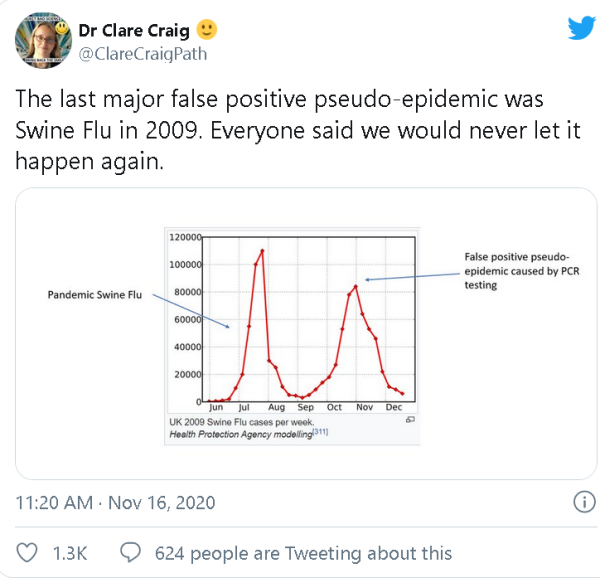Click the Pandemic Swine Flu annotation label

coord(95,295)
